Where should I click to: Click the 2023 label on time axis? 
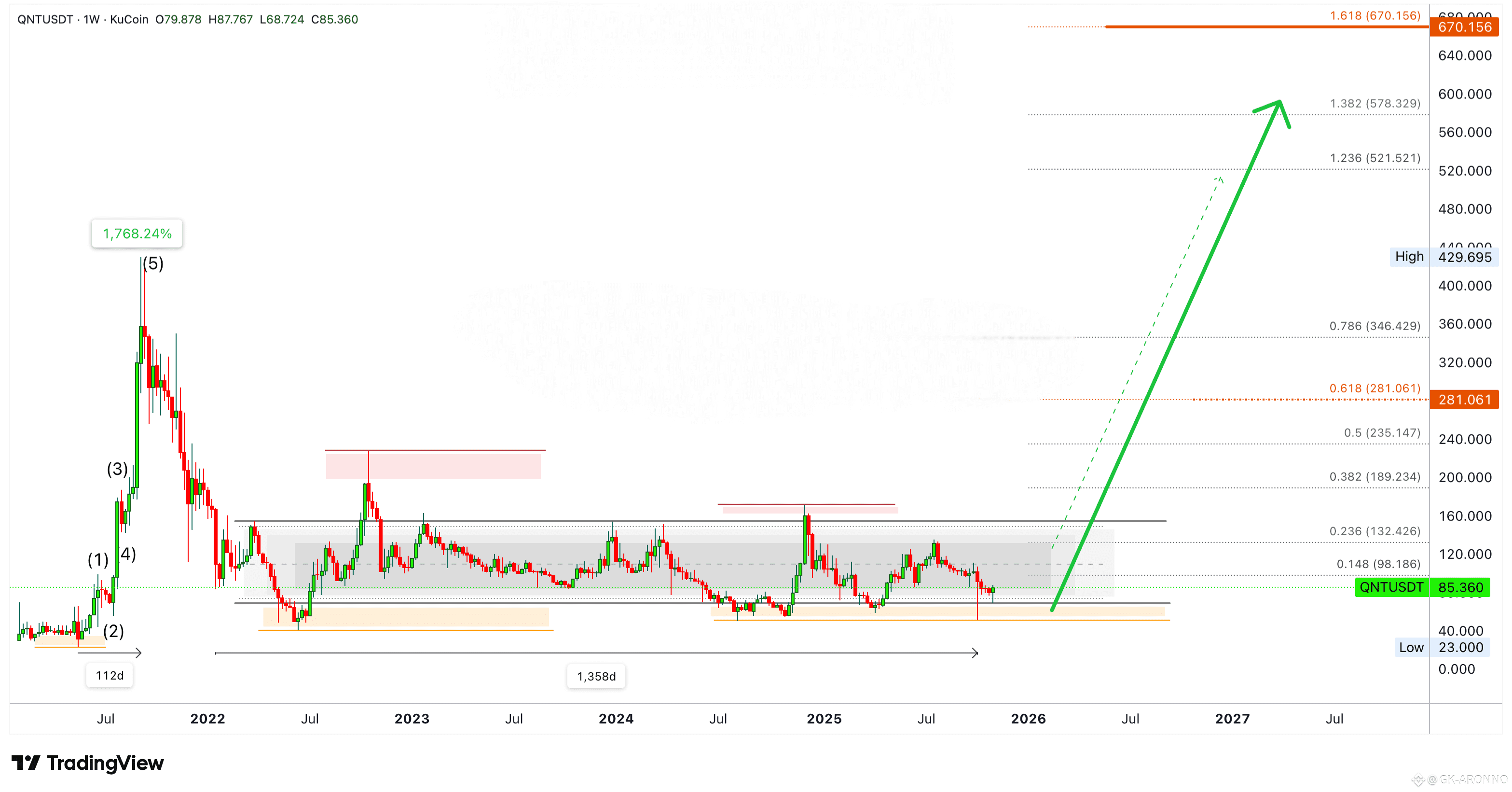point(412,719)
